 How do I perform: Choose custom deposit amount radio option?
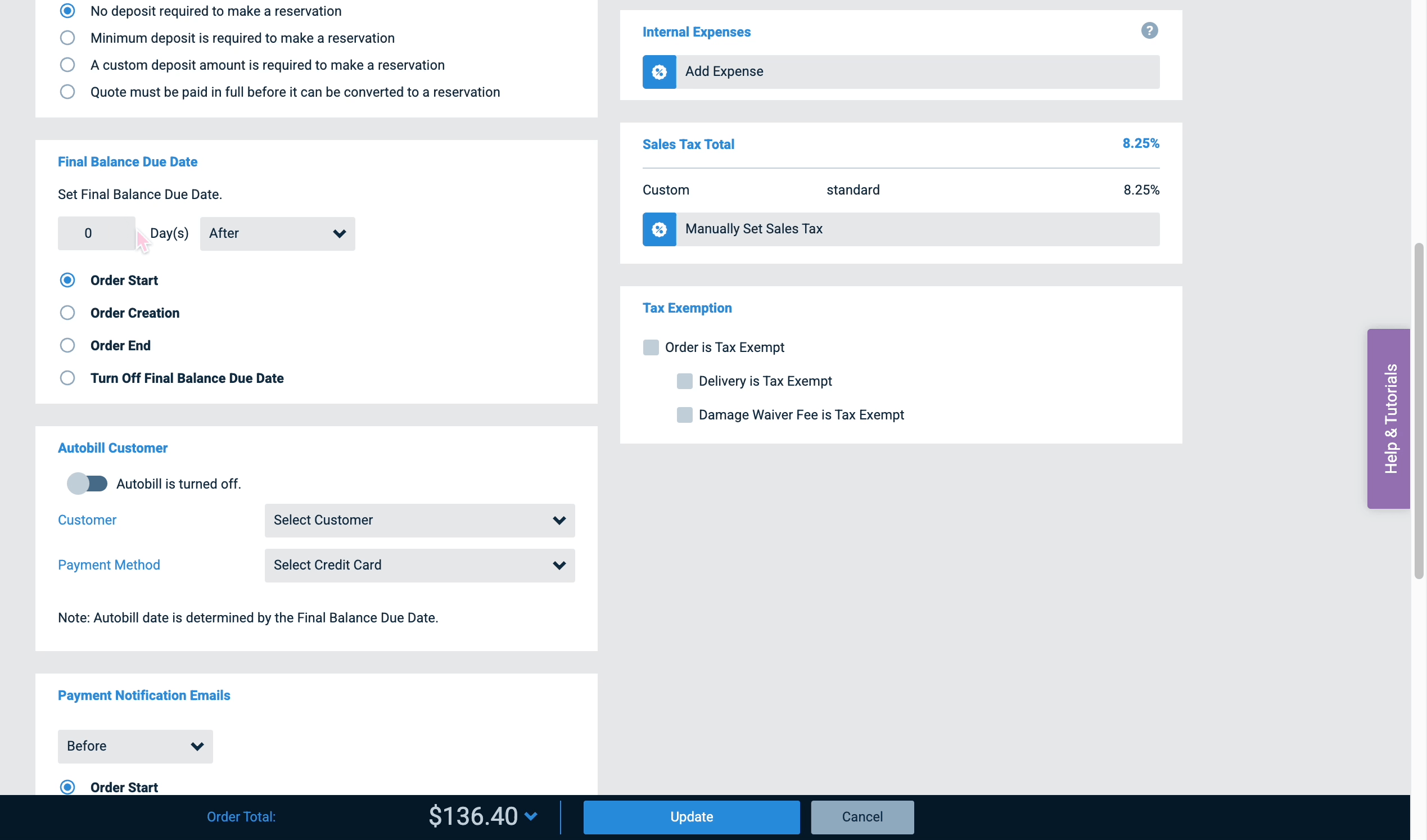pyautogui.click(x=67, y=65)
